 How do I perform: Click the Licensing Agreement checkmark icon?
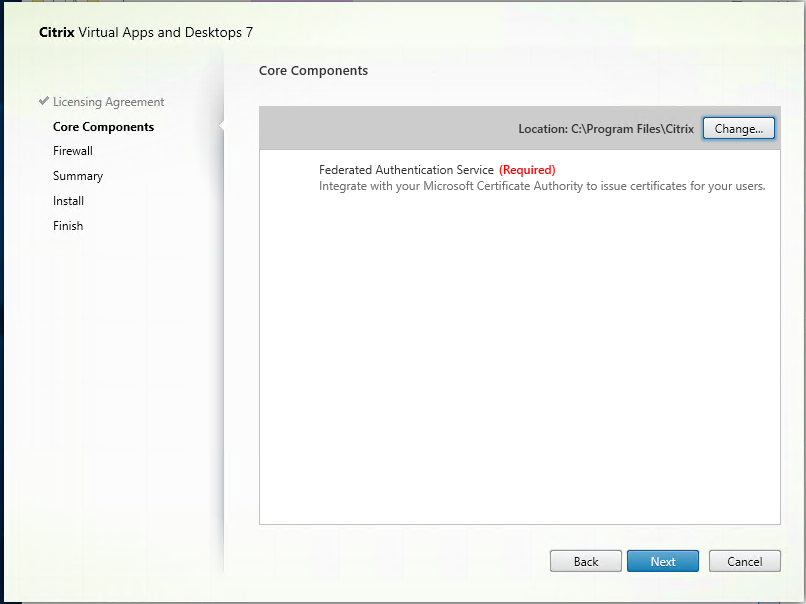[44, 101]
